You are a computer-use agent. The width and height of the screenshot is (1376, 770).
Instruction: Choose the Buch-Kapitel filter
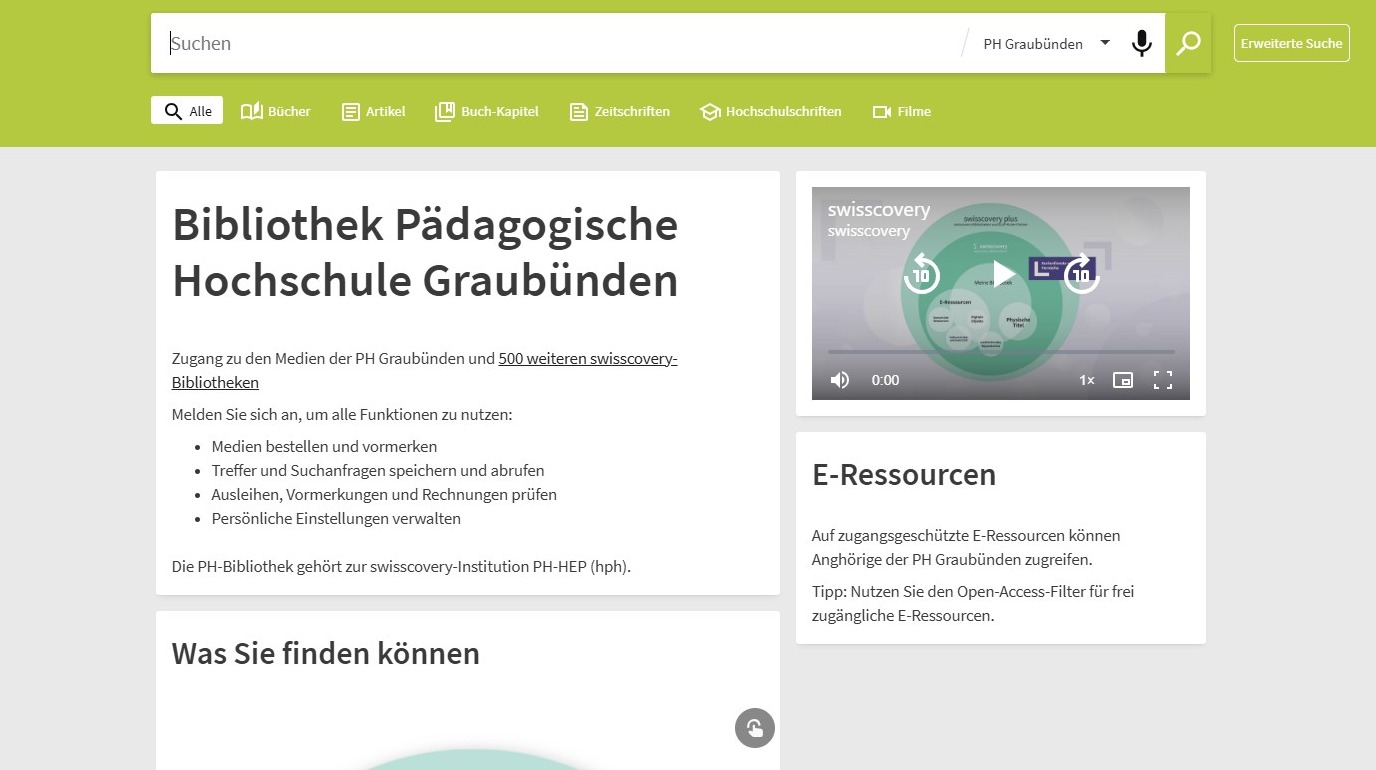pyautogui.click(x=487, y=111)
